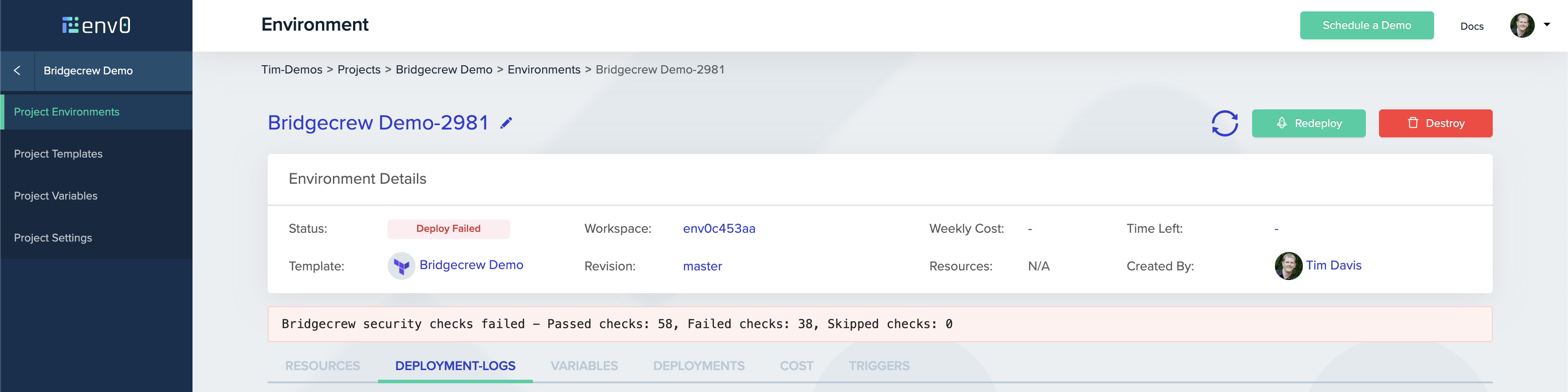Click the Terraform template icon
The width and height of the screenshot is (1568, 392).
[401, 266]
